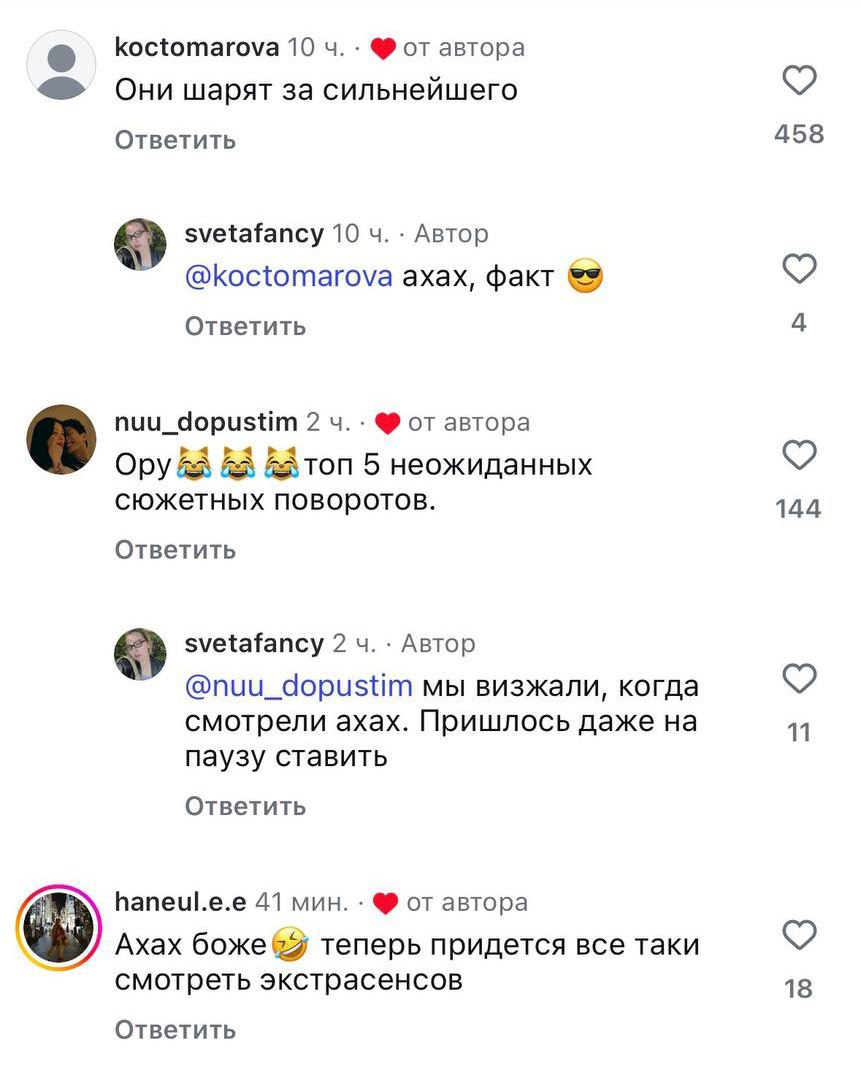Open the @nuu_dopustim mention link
Screen dimensions: 861x1069
pyautogui.click(x=299, y=686)
